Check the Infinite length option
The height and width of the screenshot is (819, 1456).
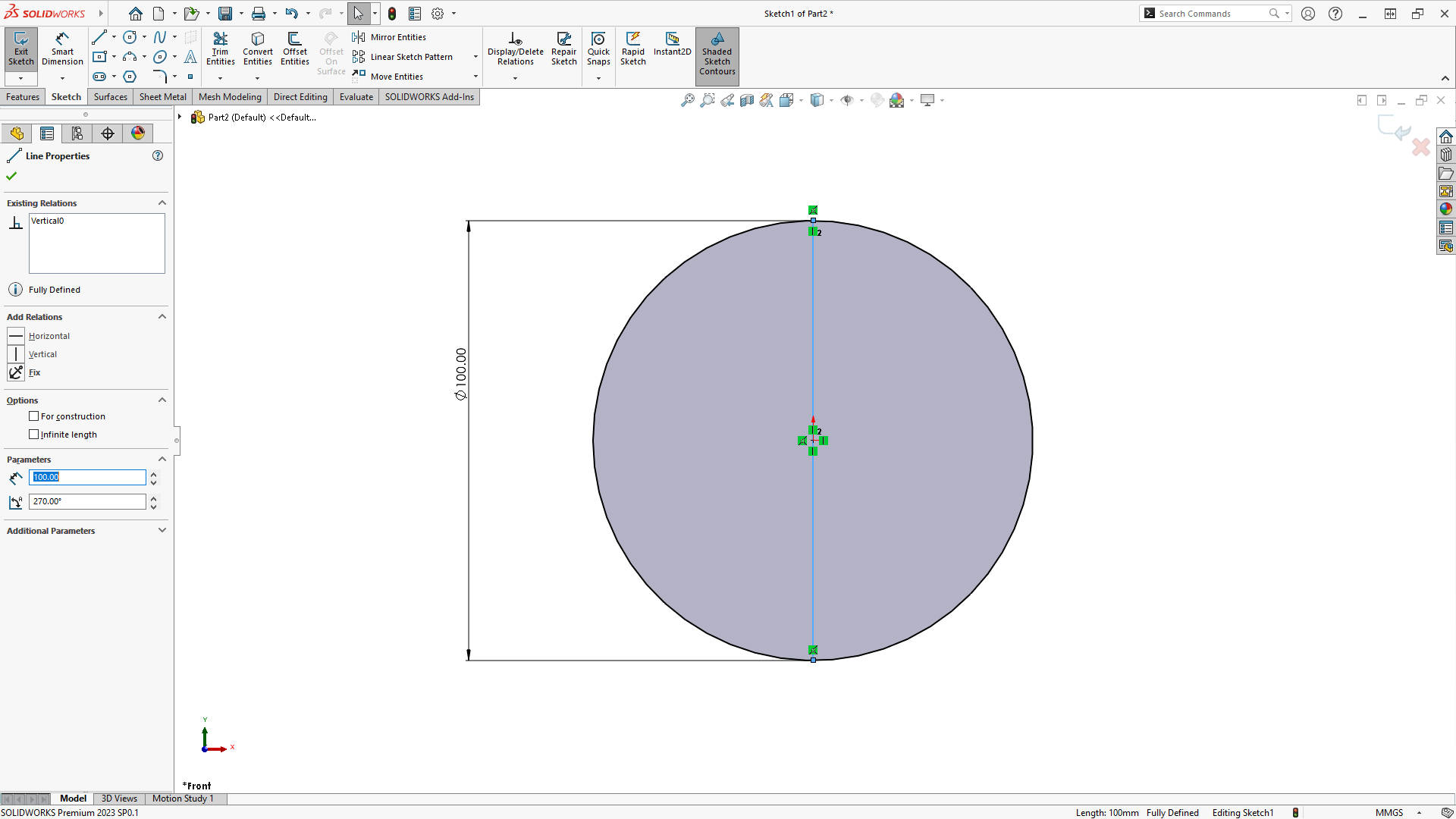34,434
